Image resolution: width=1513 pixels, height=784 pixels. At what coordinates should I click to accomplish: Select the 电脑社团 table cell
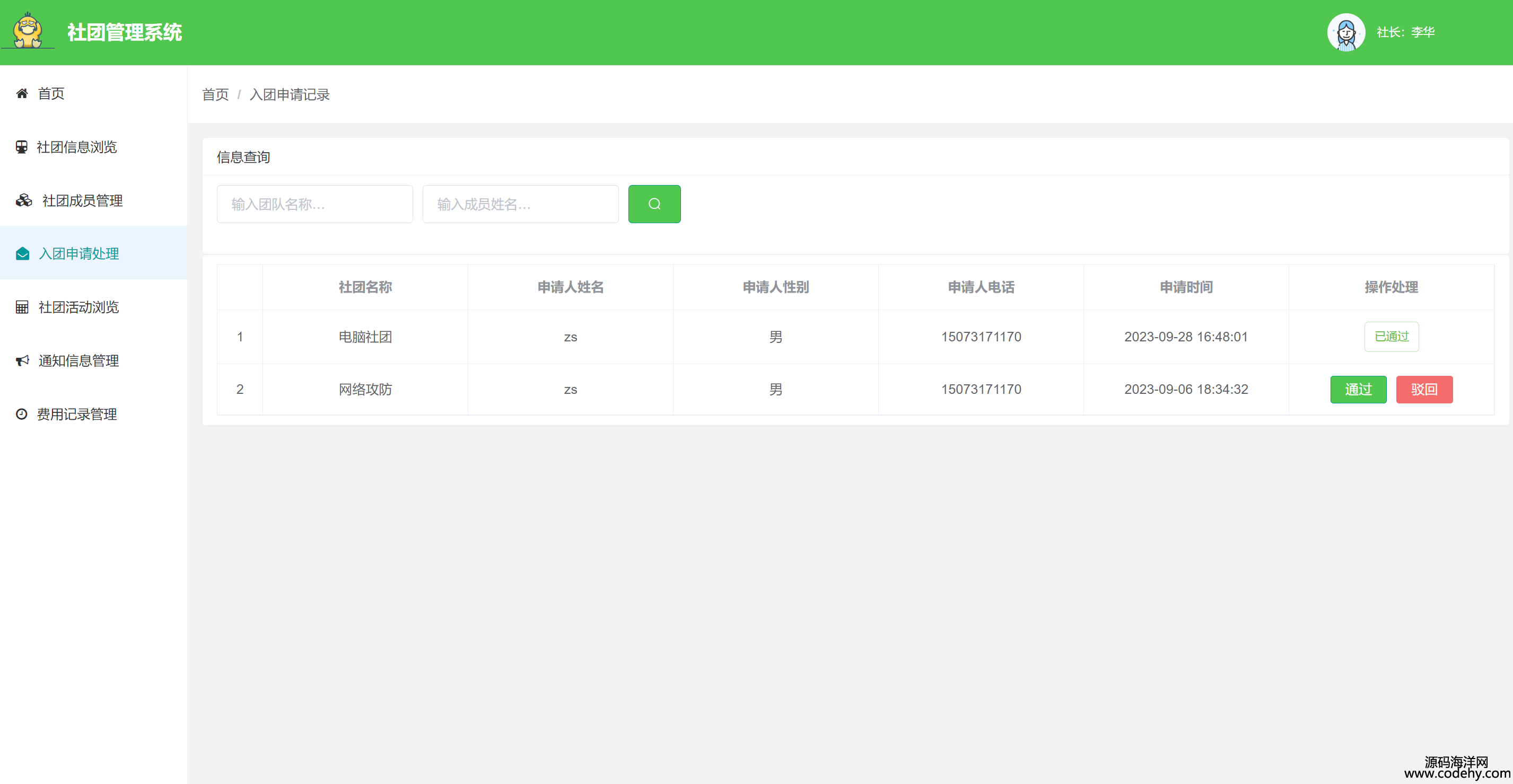tap(365, 337)
